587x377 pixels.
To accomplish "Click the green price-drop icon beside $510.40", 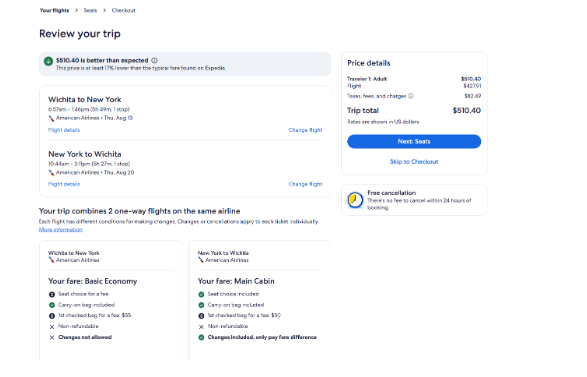I will [48, 61].
